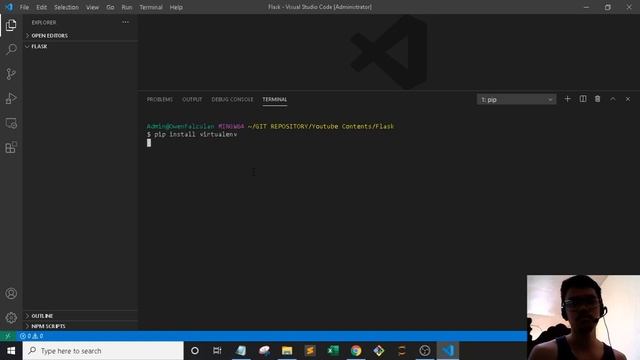Click the terminal line 'pip install virtualenv'
The width and height of the screenshot is (640, 360).
(x=196, y=134)
